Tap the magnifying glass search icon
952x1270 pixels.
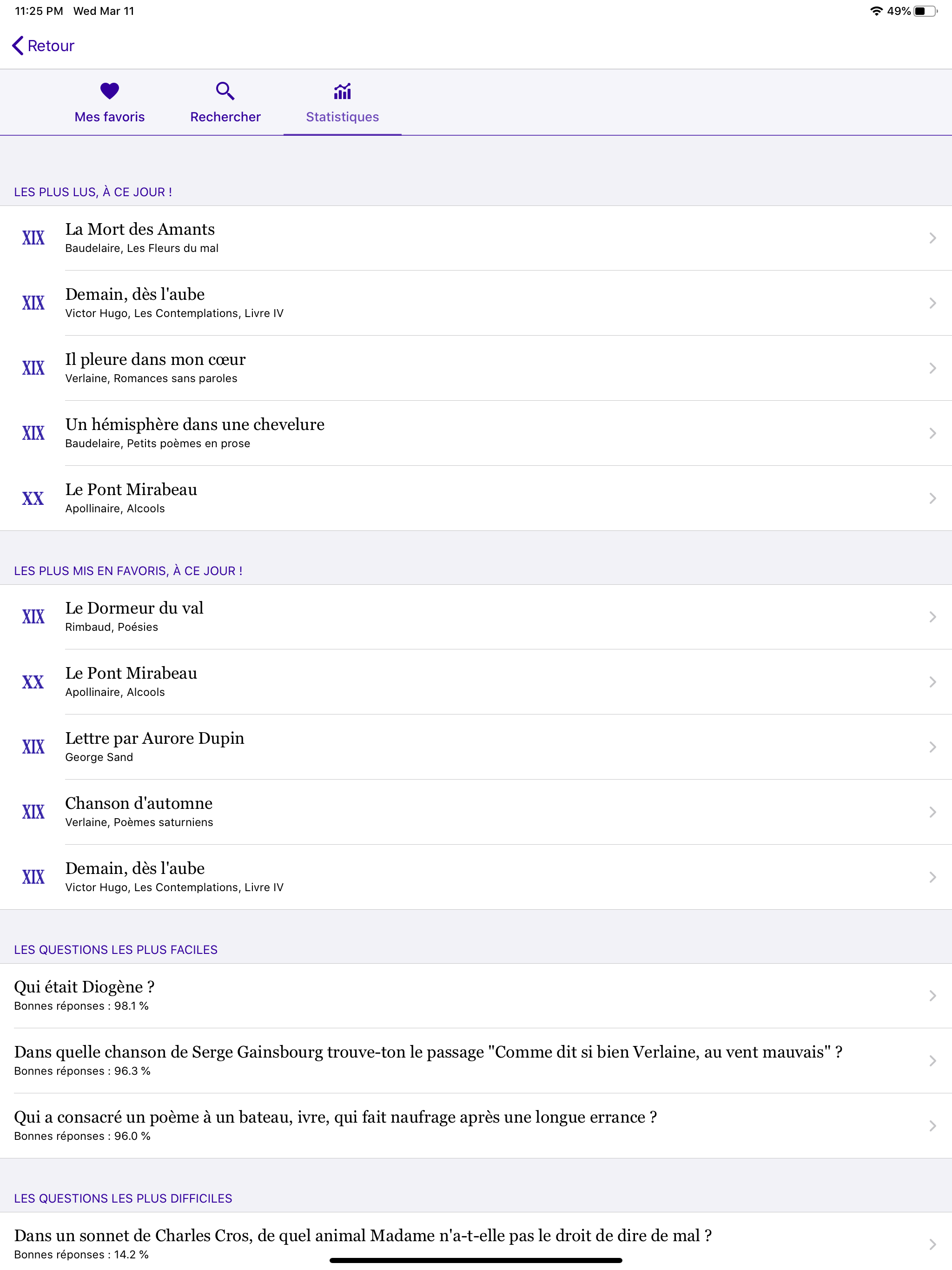point(225,91)
